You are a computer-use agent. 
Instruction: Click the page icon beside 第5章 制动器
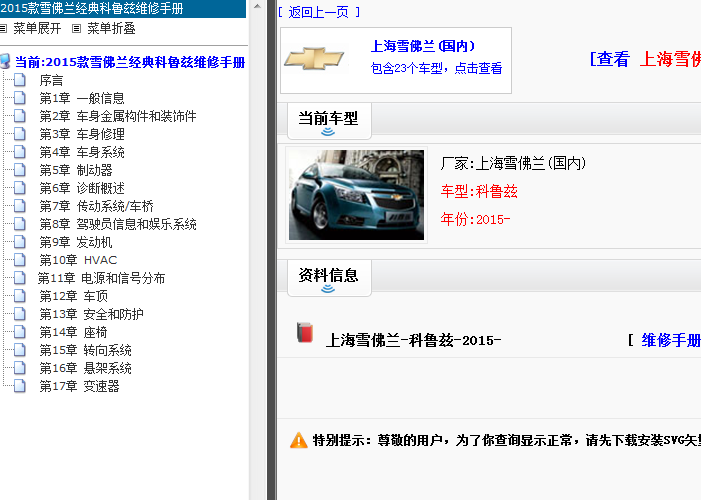point(20,170)
